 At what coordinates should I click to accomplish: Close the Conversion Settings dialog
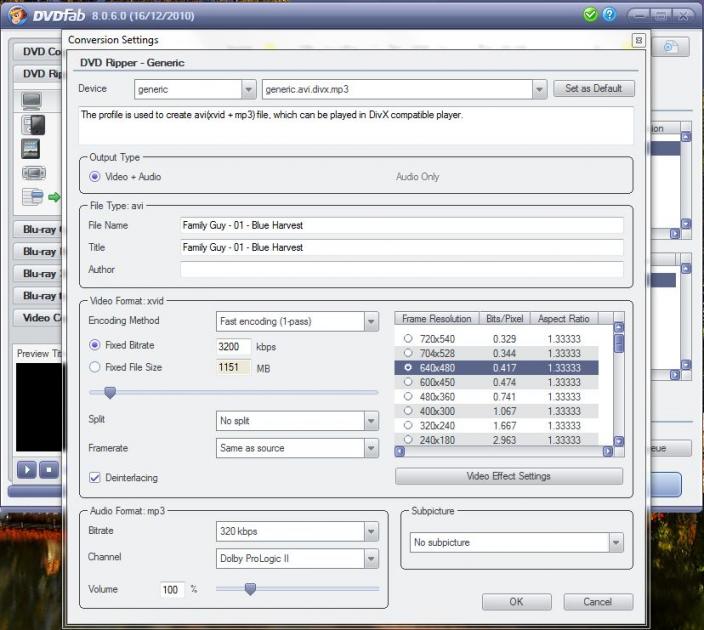tap(639, 41)
